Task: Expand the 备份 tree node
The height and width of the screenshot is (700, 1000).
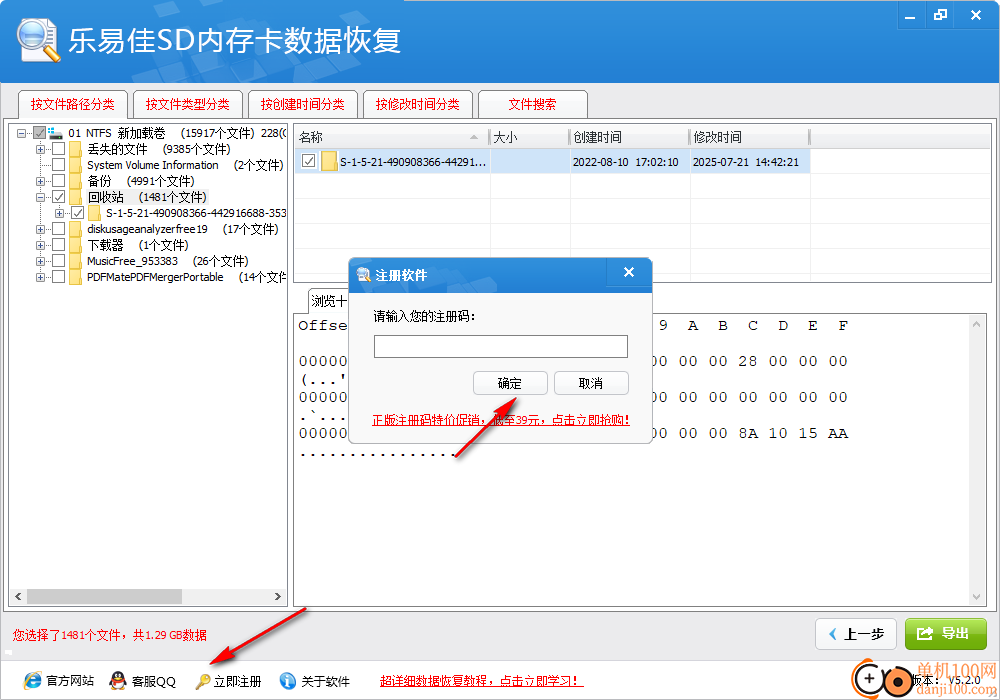Action: click(x=40, y=181)
